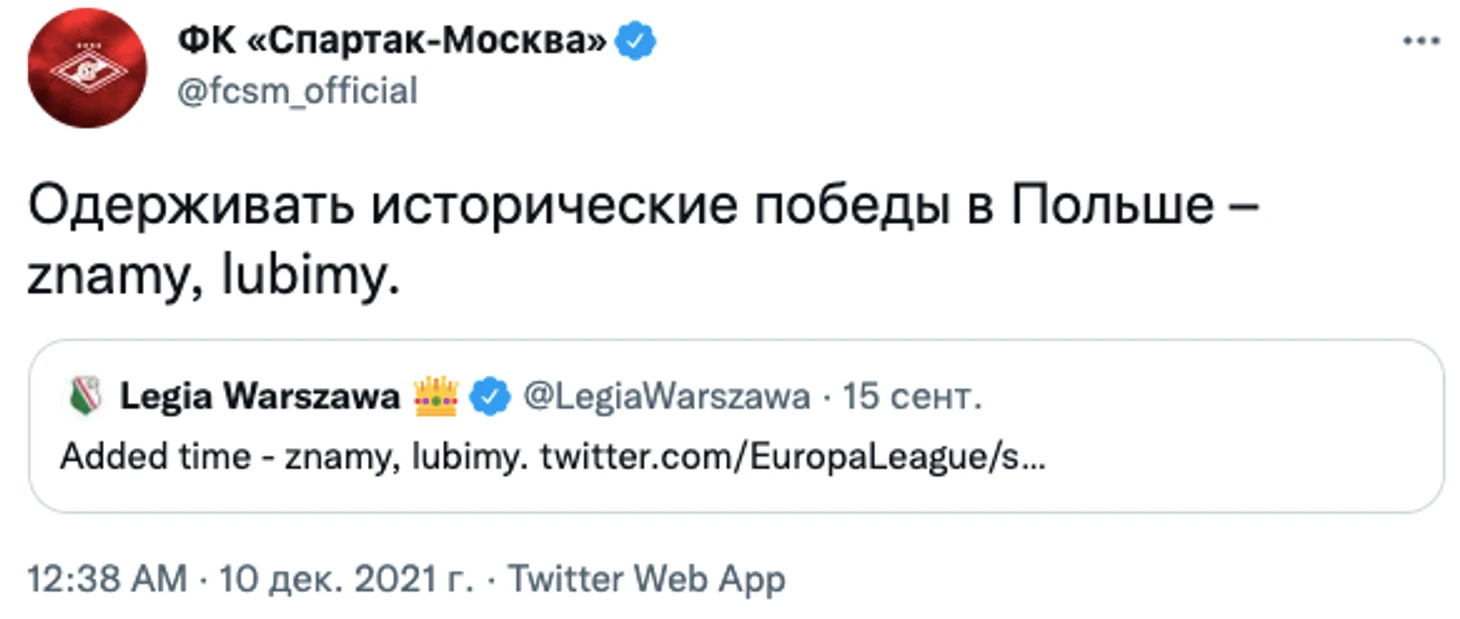This screenshot has width=1460, height=619.
Task: Click the crown emoji beside Legia Warszawa
Action: click(434, 397)
